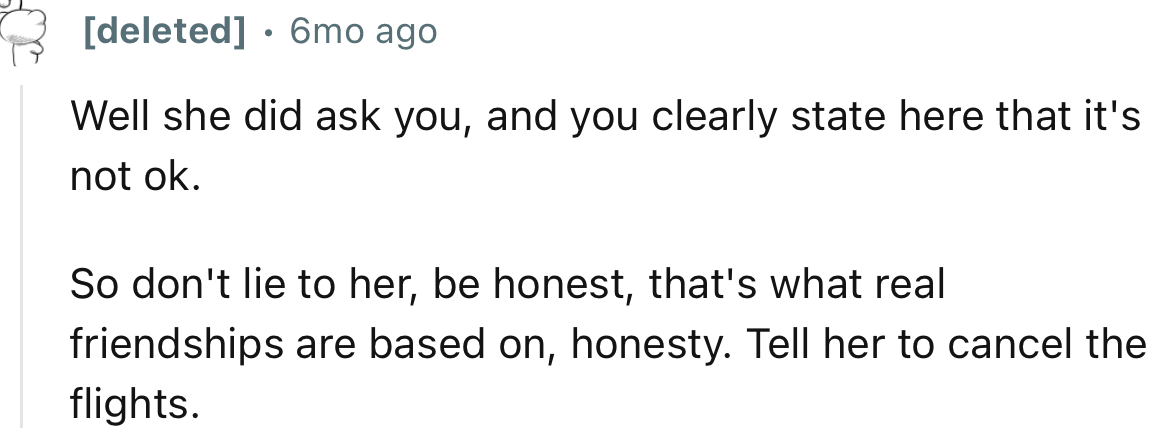
Task: Click the word "flights." at the end
Action: pyautogui.click(x=128, y=403)
